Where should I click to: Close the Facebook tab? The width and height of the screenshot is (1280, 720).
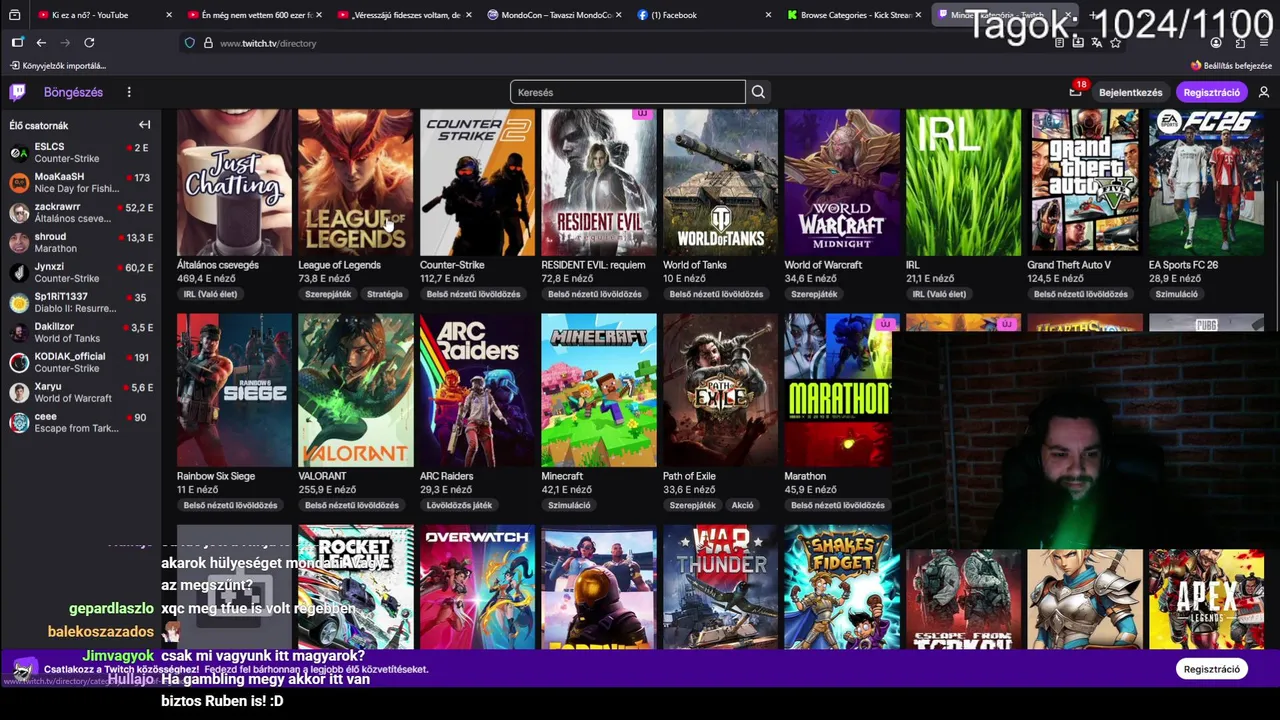[x=768, y=15]
